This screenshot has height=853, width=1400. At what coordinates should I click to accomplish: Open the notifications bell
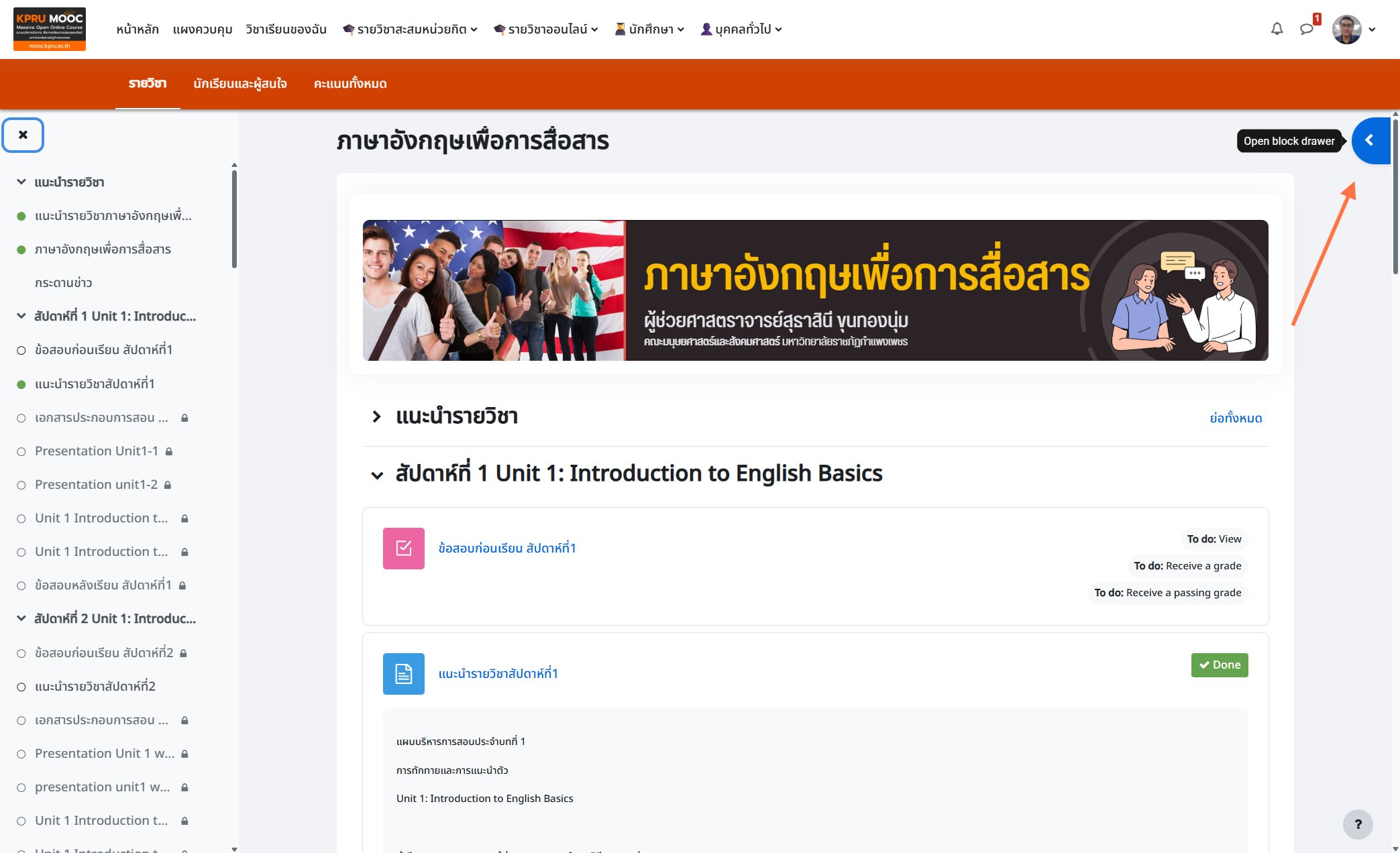pyautogui.click(x=1277, y=29)
